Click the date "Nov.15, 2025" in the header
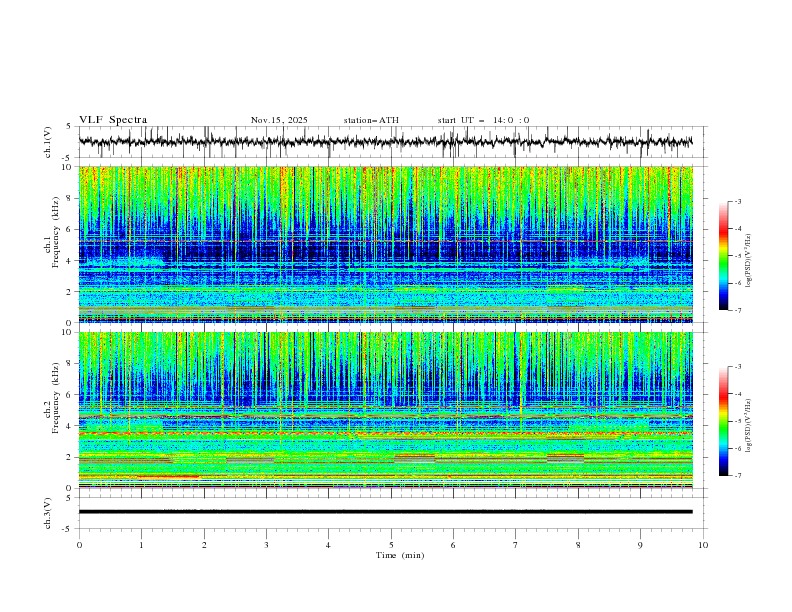792x612 pixels. [279, 120]
